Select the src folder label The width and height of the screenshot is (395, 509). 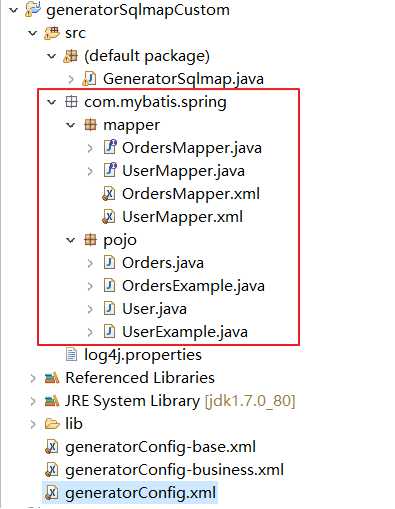coord(75,33)
